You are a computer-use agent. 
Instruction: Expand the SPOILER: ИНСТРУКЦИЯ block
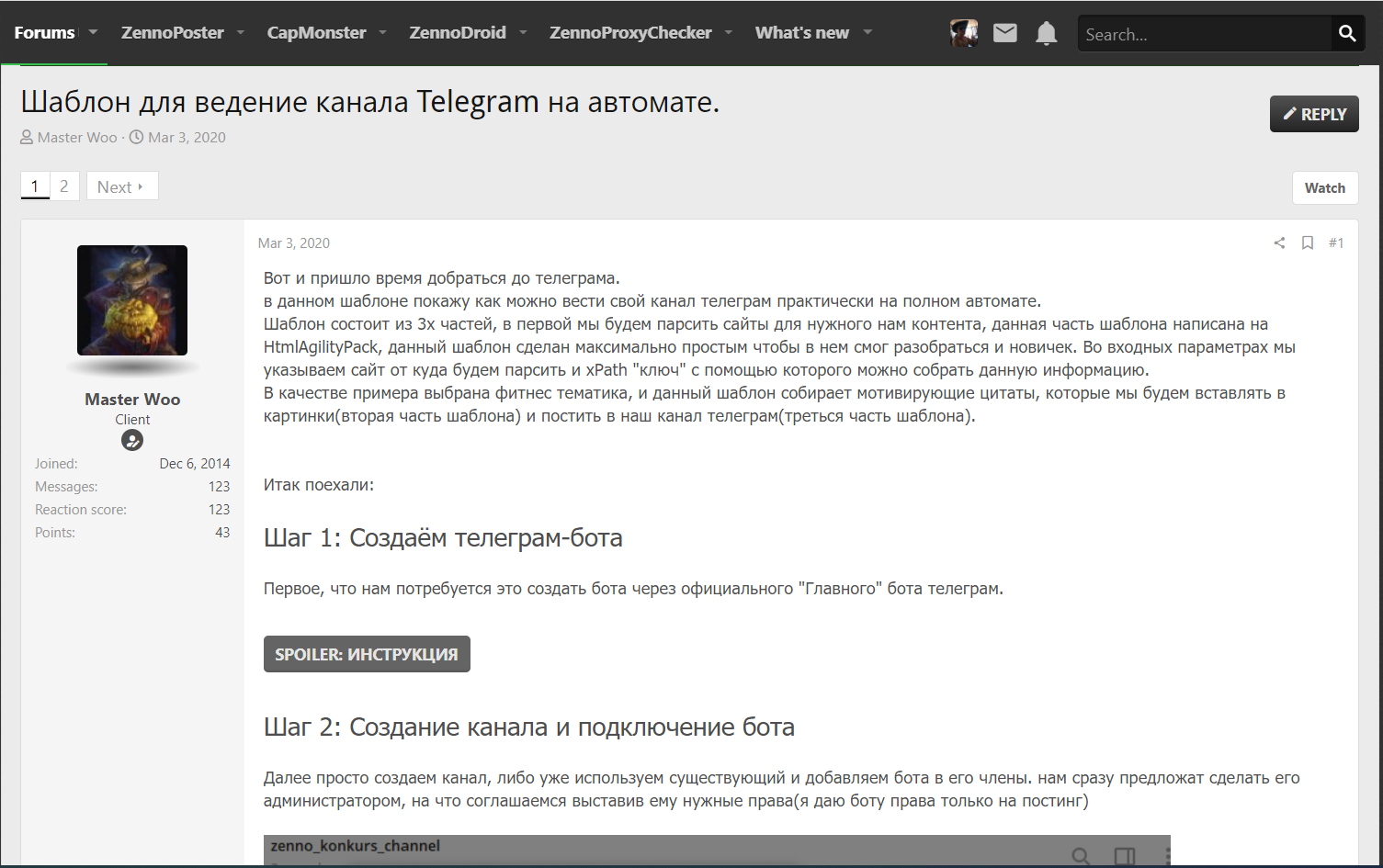[x=367, y=654]
